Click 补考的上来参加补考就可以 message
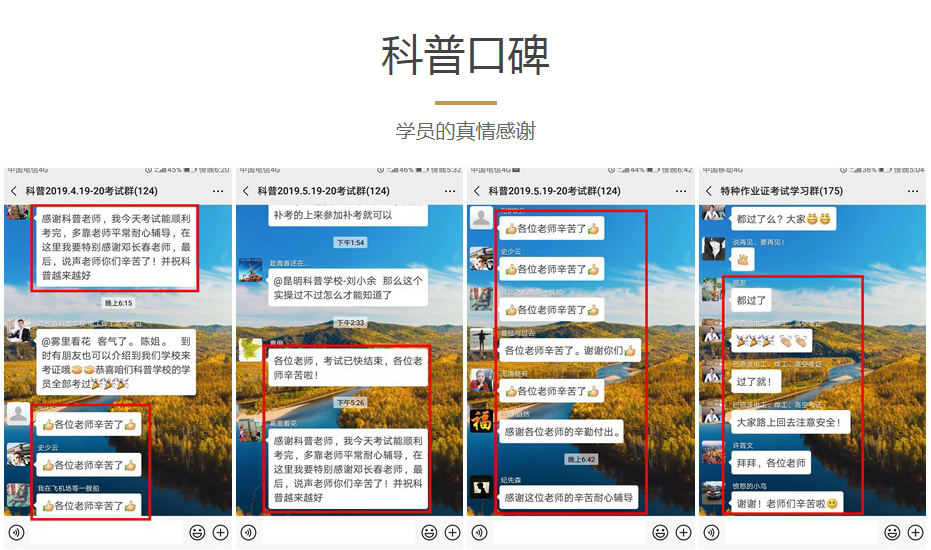The height and width of the screenshot is (550, 931). tap(348, 215)
